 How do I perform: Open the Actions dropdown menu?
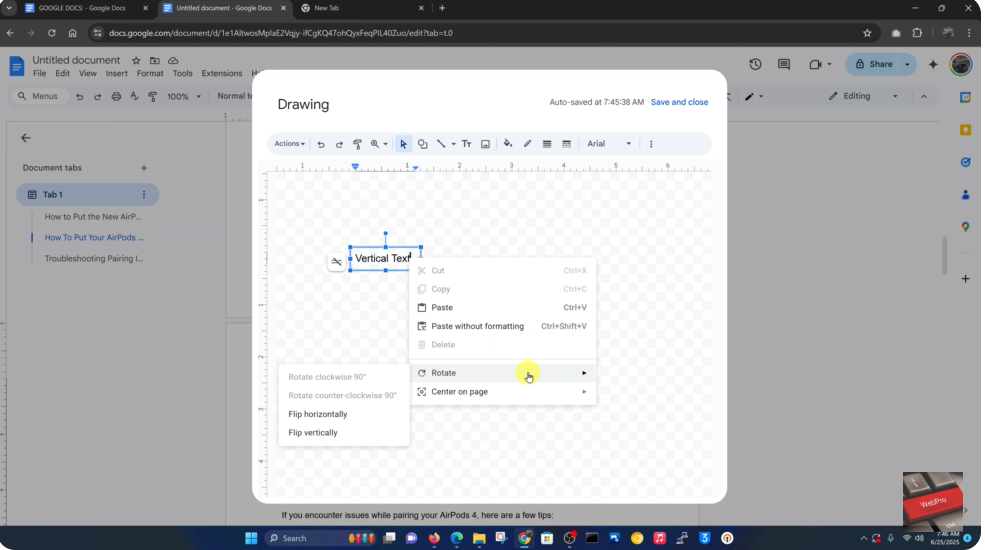289,144
